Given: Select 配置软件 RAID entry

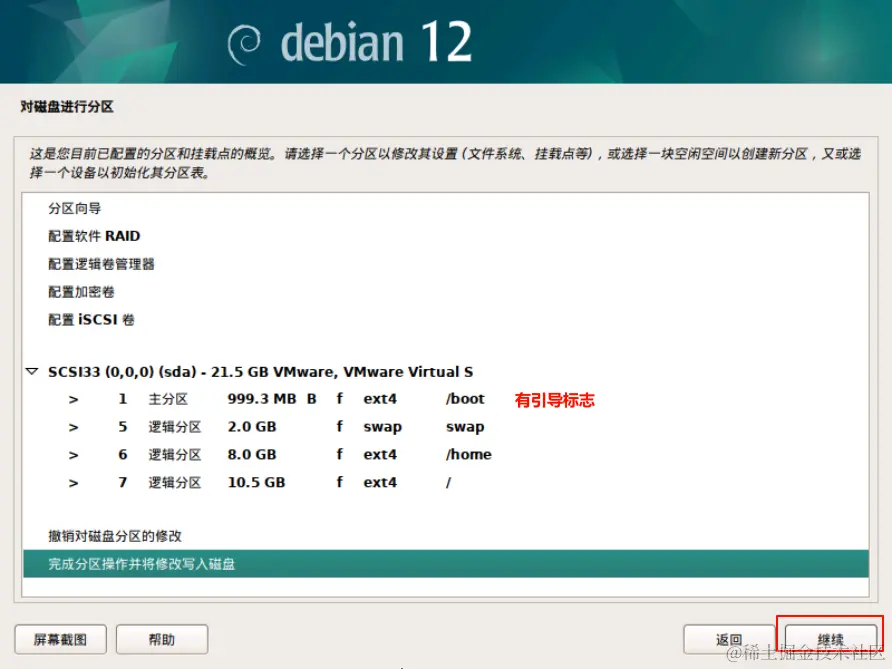Looking at the screenshot, I should [94, 236].
